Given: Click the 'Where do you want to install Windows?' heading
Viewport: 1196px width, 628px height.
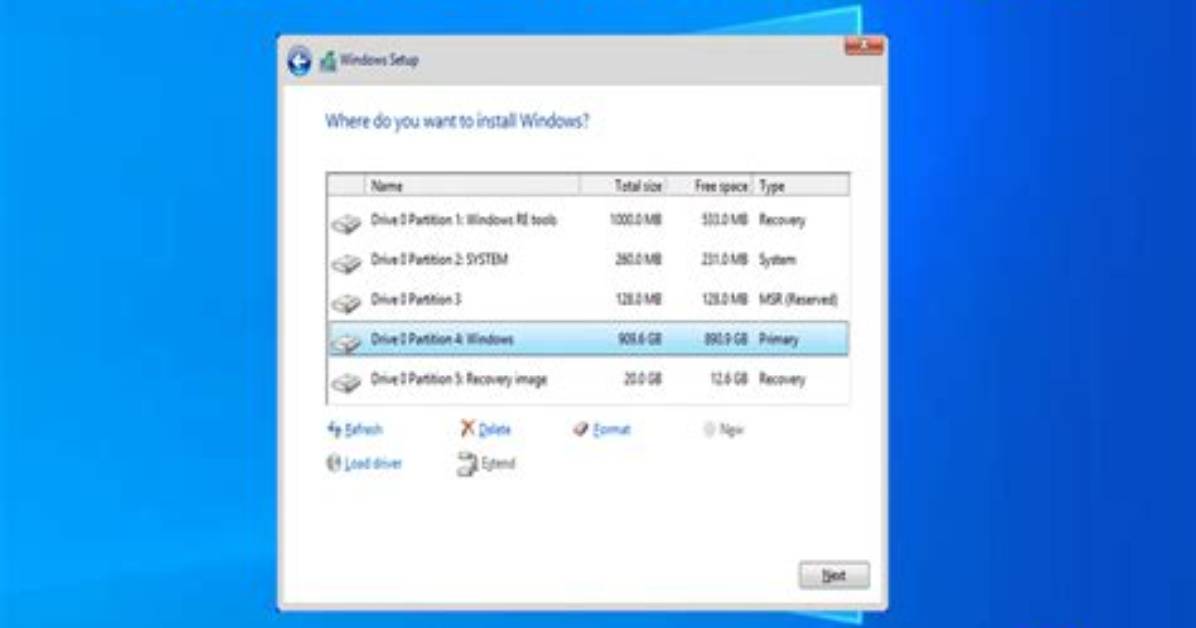Looking at the screenshot, I should (457, 121).
